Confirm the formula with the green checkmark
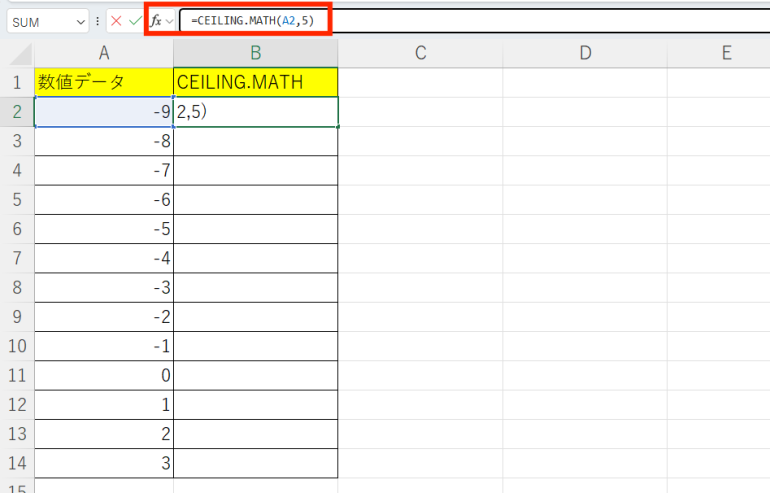 click(135, 20)
